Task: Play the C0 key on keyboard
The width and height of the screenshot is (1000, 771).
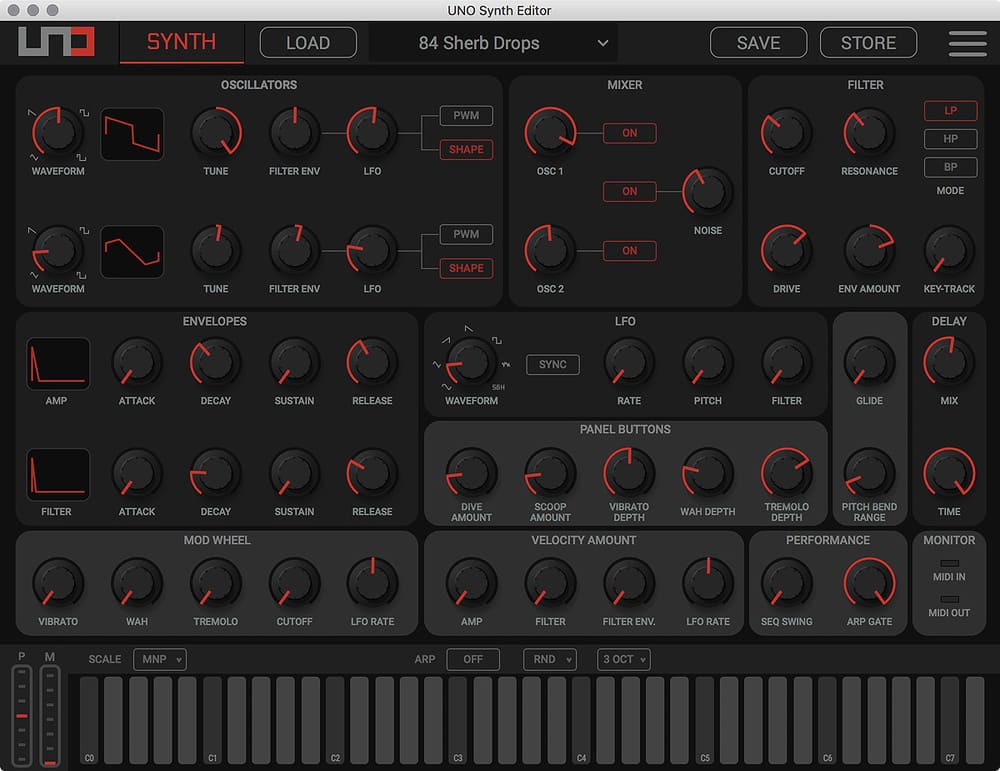Action: tap(89, 721)
